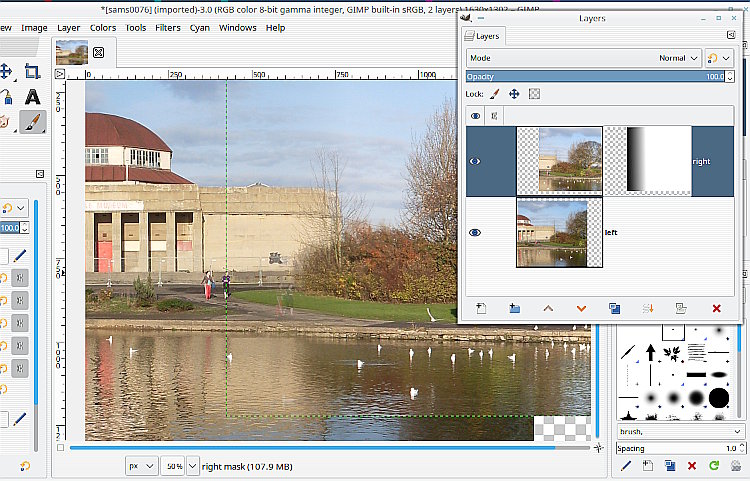Image resolution: width=750 pixels, height=481 pixels.
Task: Toggle lock pixels paintbrush icon
Action: coord(494,94)
